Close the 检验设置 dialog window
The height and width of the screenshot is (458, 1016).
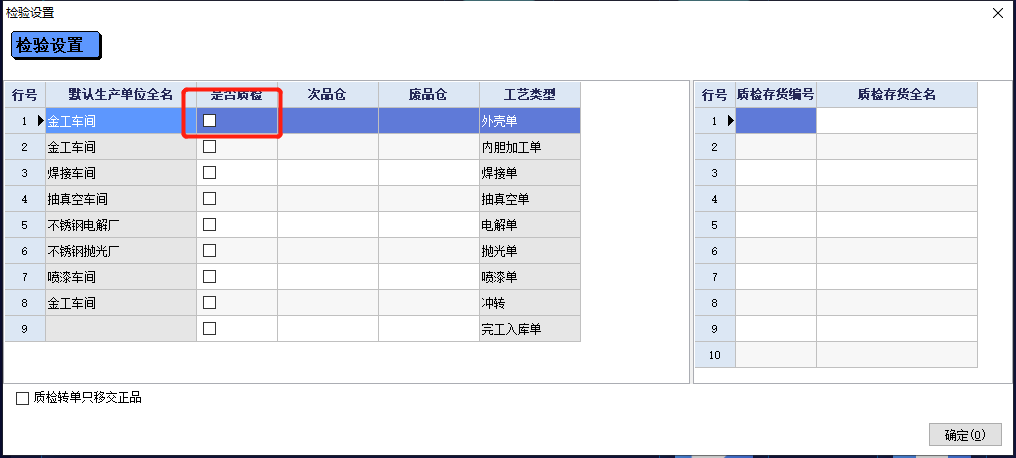[997, 13]
